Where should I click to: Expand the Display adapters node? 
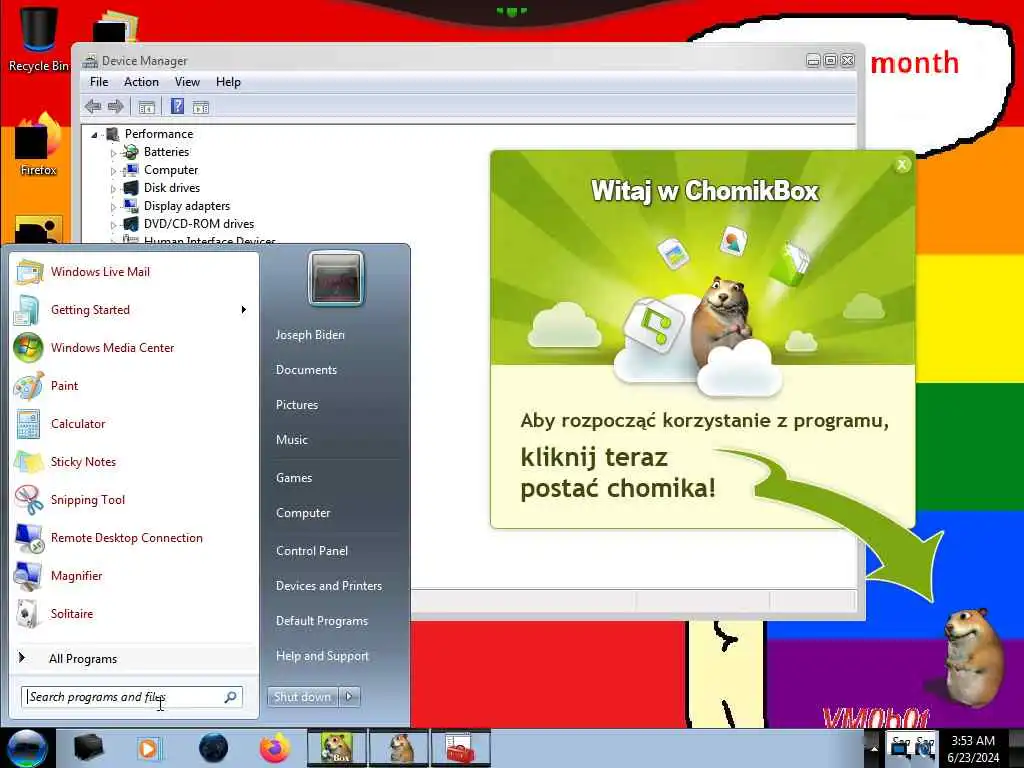coord(114,207)
